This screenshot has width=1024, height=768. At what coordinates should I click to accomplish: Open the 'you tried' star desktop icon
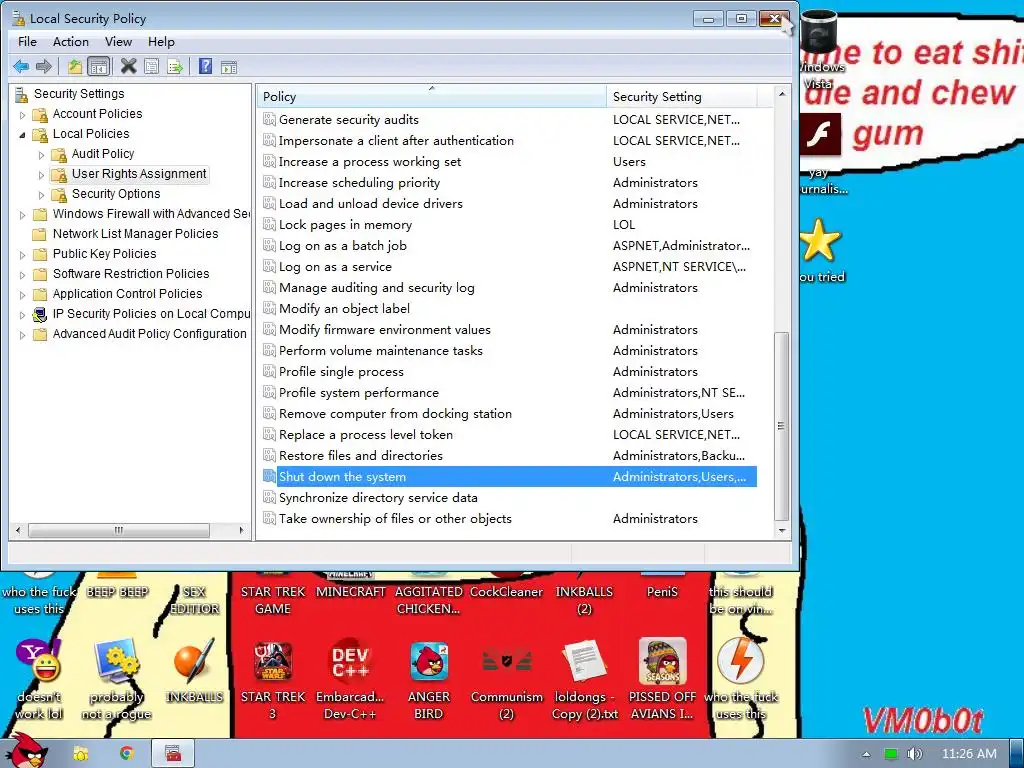pyautogui.click(x=820, y=250)
